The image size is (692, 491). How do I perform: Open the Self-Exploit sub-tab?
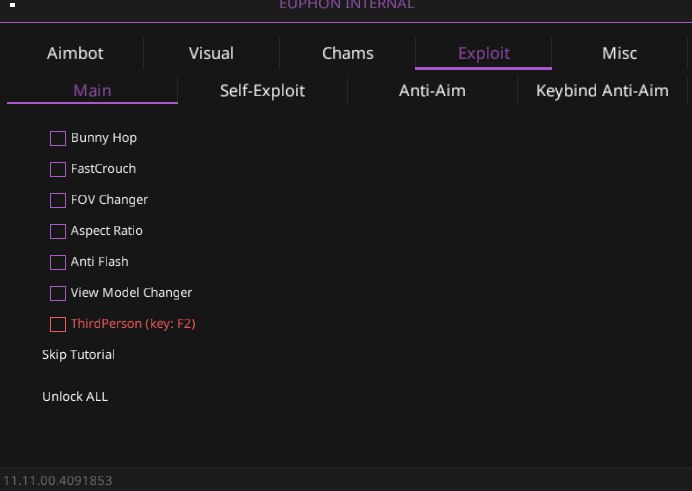[x=262, y=90]
